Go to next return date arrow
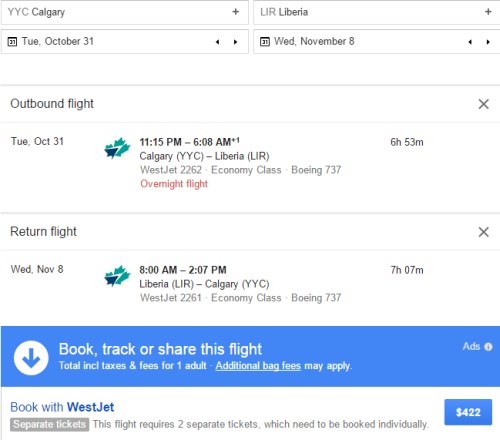The width and height of the screenshot is (500, 440). point(488,42)
